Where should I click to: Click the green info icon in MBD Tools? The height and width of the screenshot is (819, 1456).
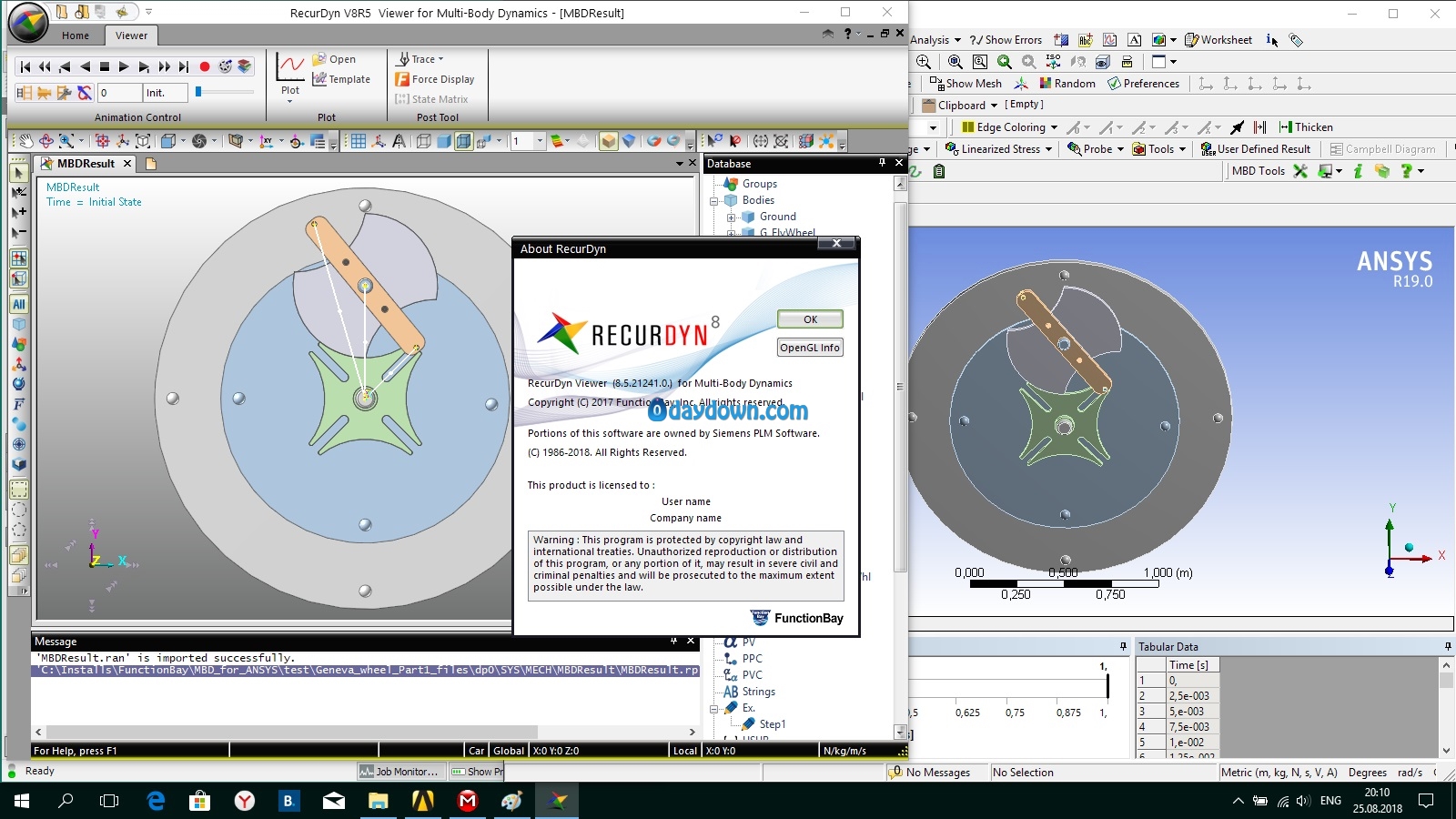[x=1358, y=171]
